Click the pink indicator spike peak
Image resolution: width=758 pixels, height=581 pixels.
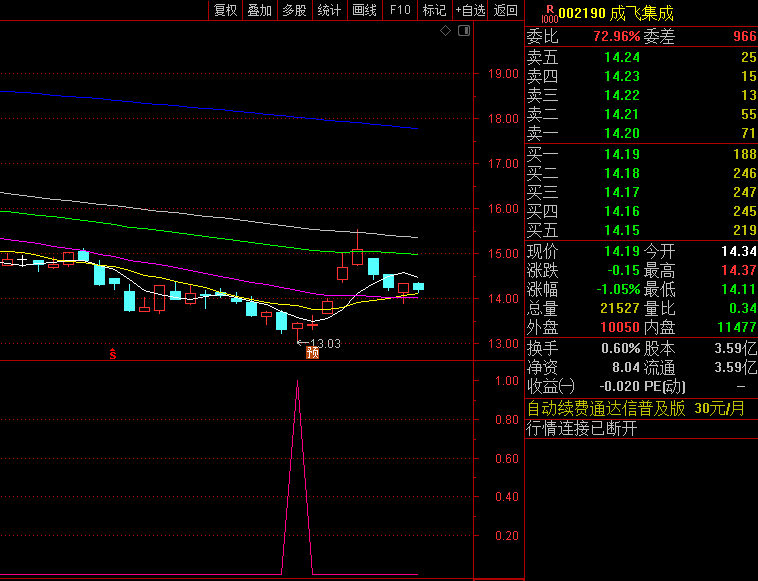point(297,382)
